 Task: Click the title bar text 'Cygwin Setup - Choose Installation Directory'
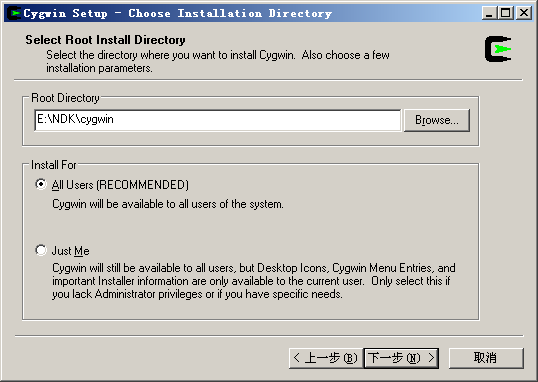pos(178,13)
